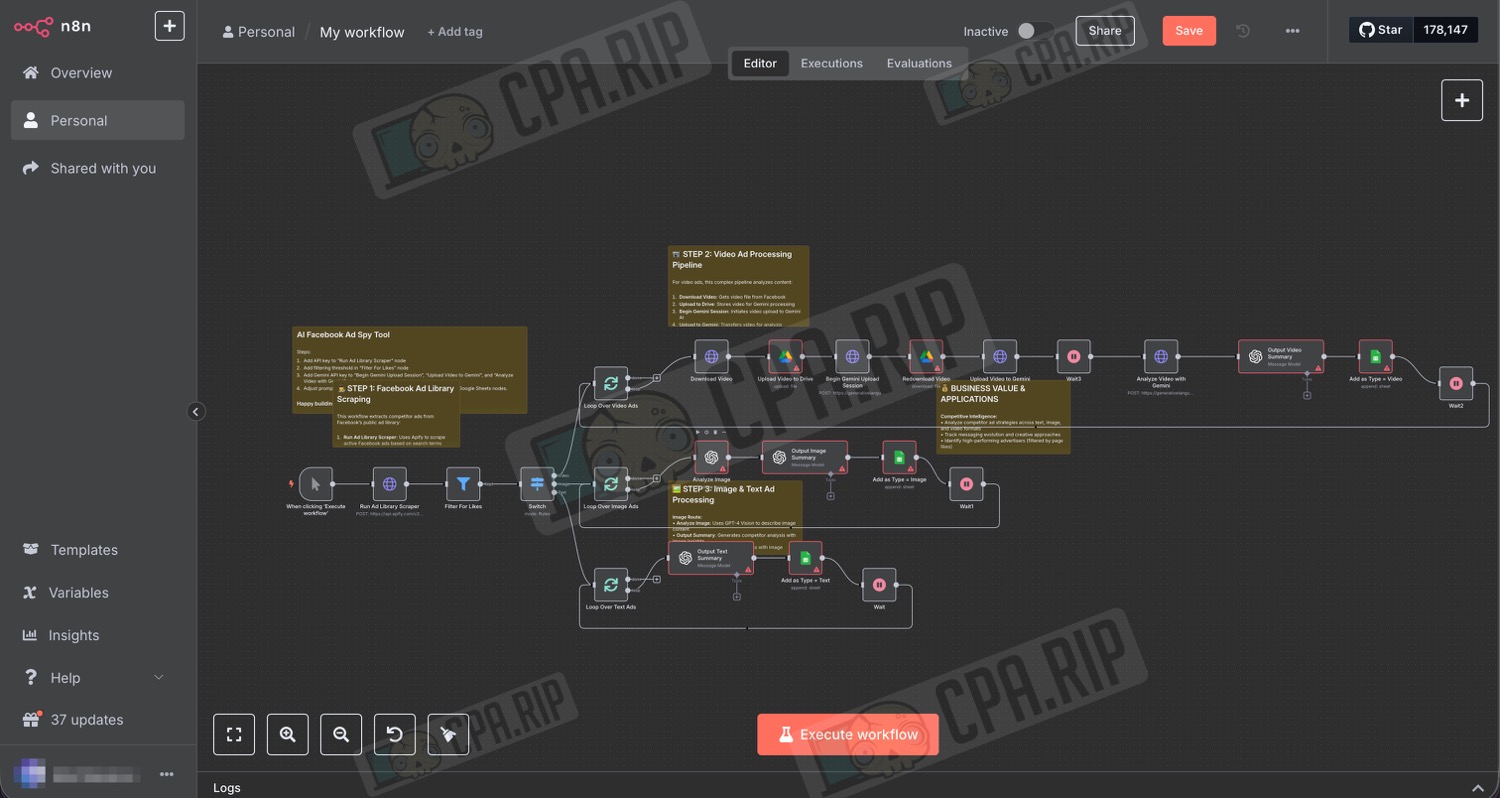This screenshot has width=1500, height=798.
Task: Click the Add tag link
Action: click(455, 32)
